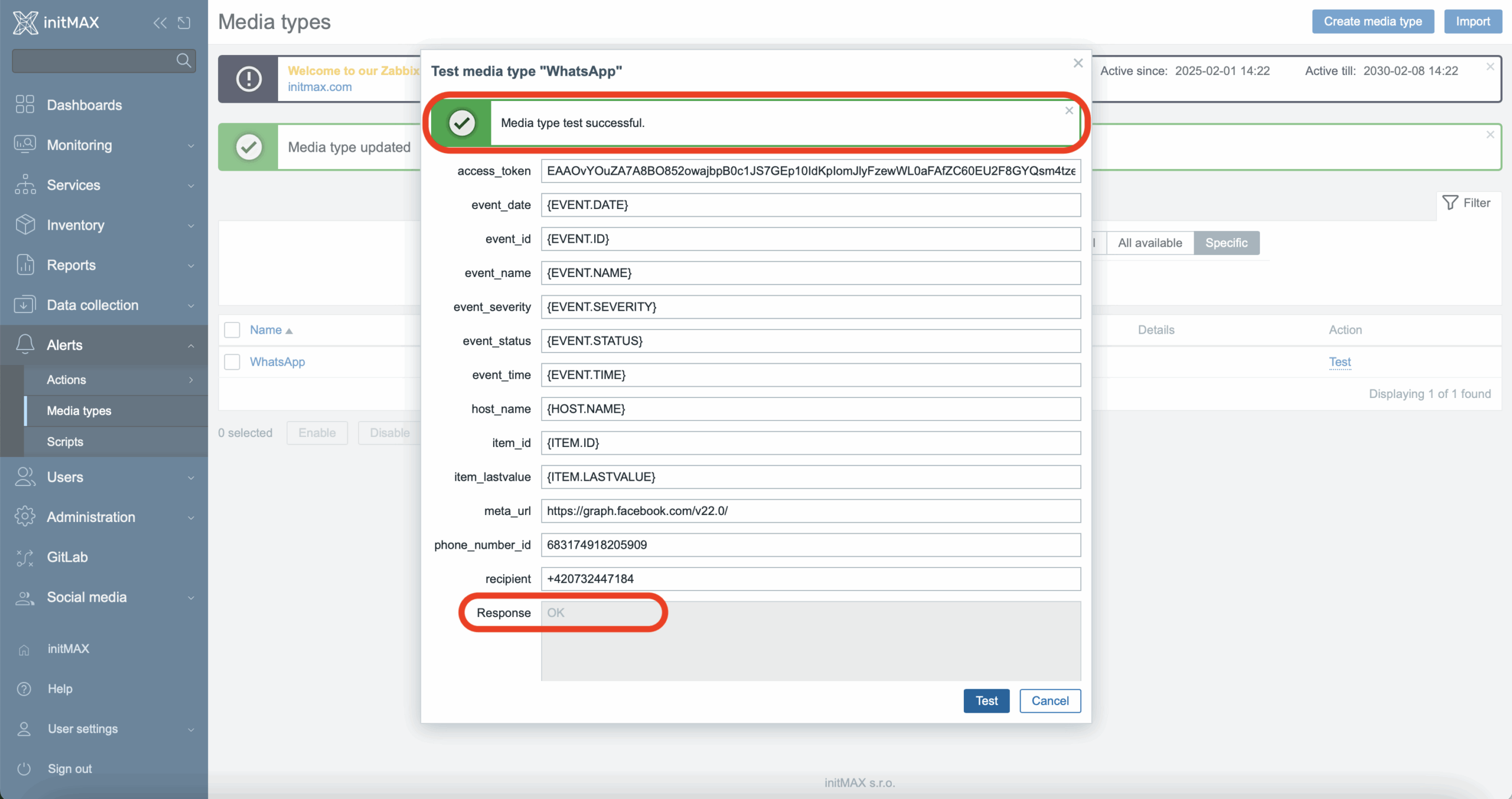Viewport: 1512px width, 799px height.
Task: Expand the Monitoring menu chevron
Action: tap(191, 145)
